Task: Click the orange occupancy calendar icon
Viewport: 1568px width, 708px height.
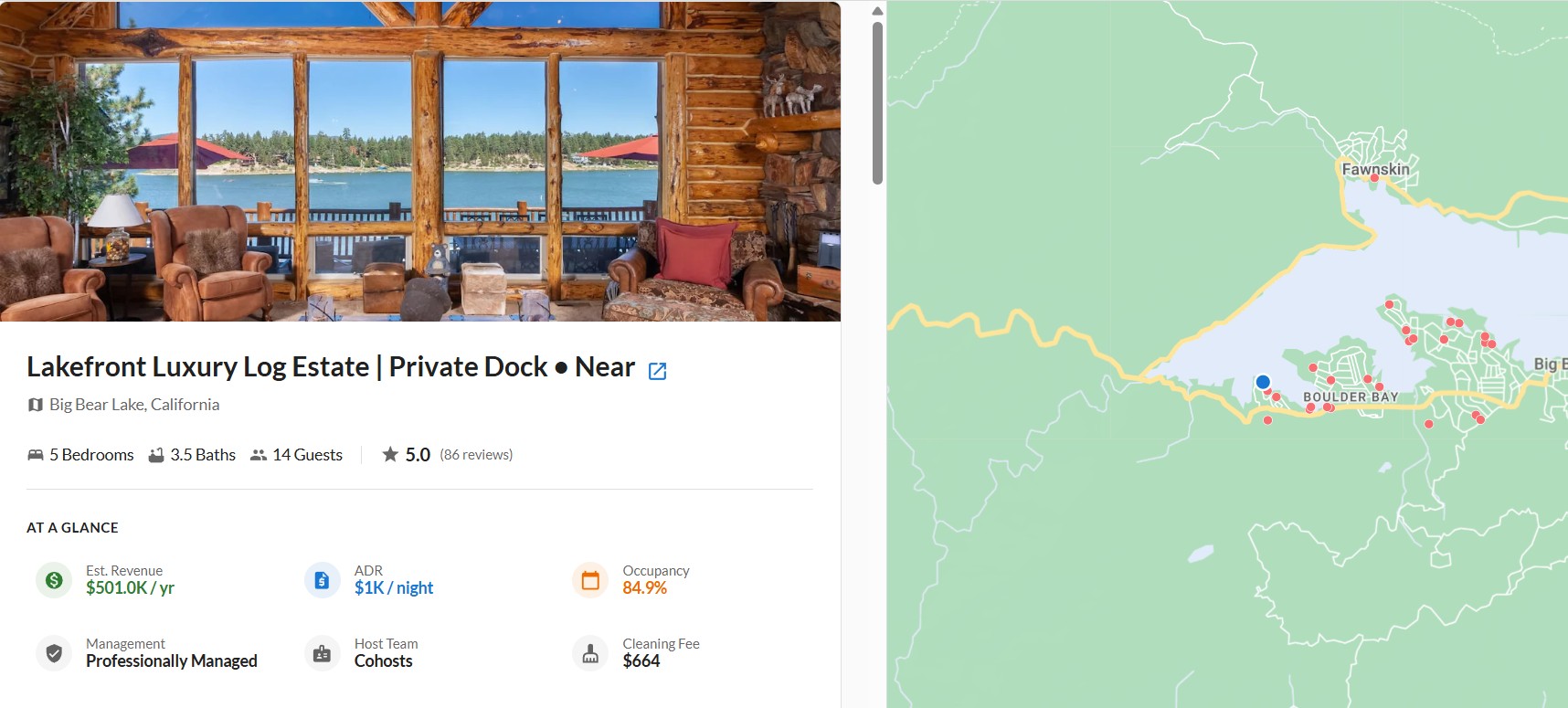Action: (590, 580)
